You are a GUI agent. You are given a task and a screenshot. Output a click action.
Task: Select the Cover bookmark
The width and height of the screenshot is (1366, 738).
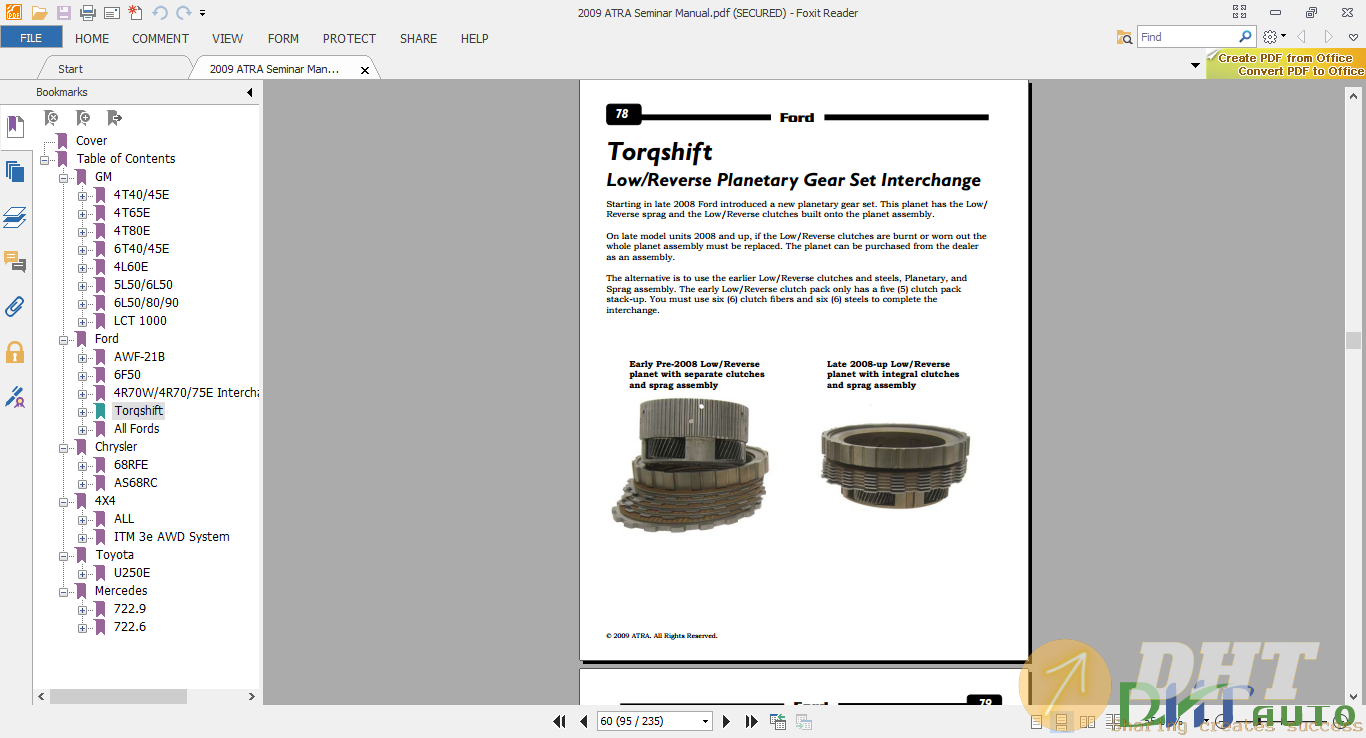click(92, 141)
